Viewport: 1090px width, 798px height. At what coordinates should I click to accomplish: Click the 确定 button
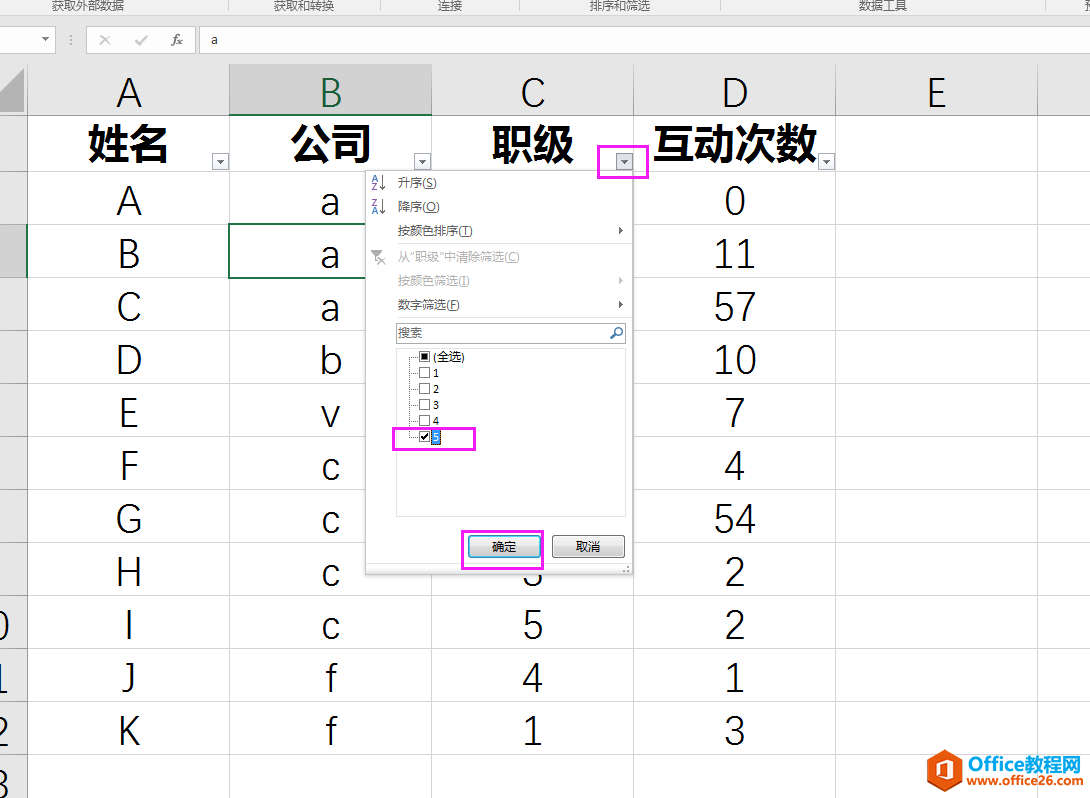point(504,547)
